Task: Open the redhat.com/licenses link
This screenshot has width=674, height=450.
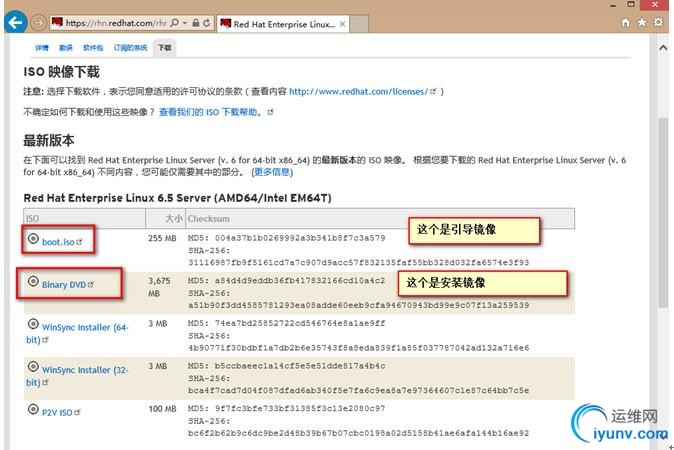Action: coord(359,92)
